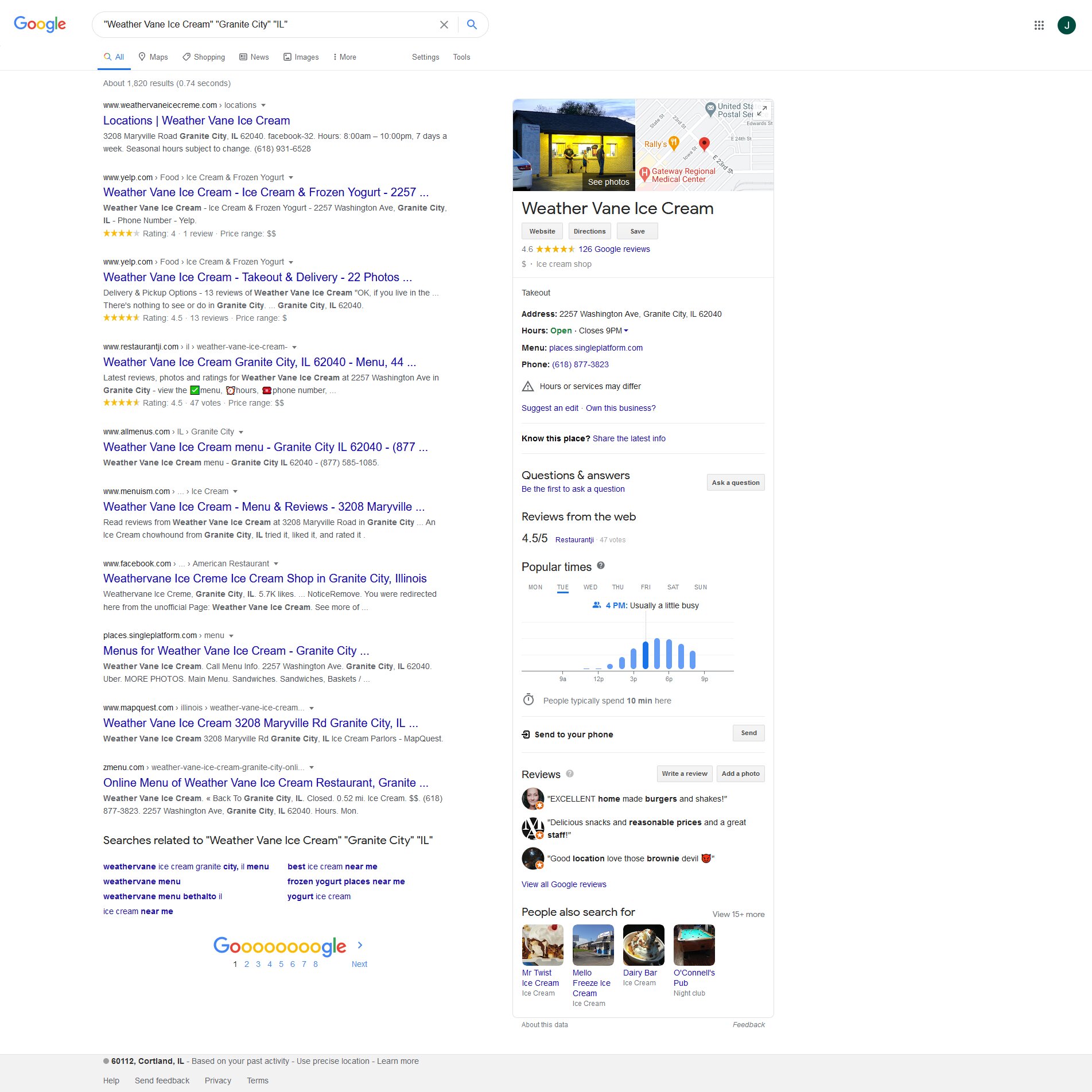The image size is (1092, 1092).
Task: Switch to the Maps tab
Action: tap(153, 57)
